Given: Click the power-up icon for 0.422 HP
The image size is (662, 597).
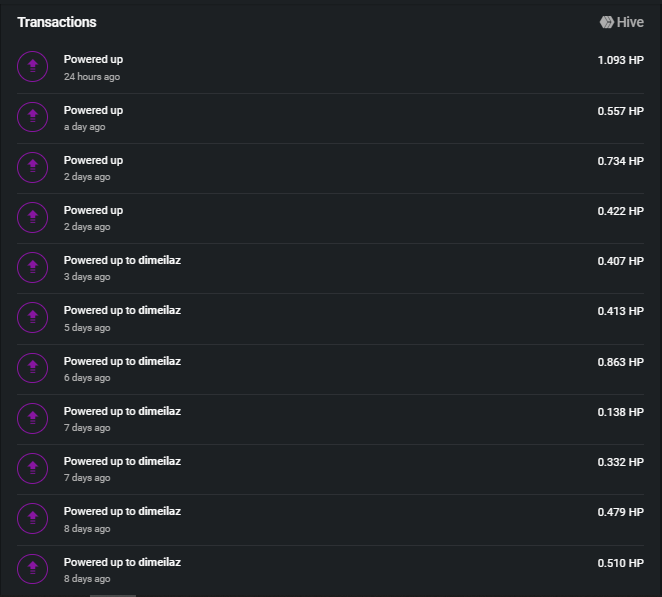Looking at the screenshot, I should pos(33,217).
